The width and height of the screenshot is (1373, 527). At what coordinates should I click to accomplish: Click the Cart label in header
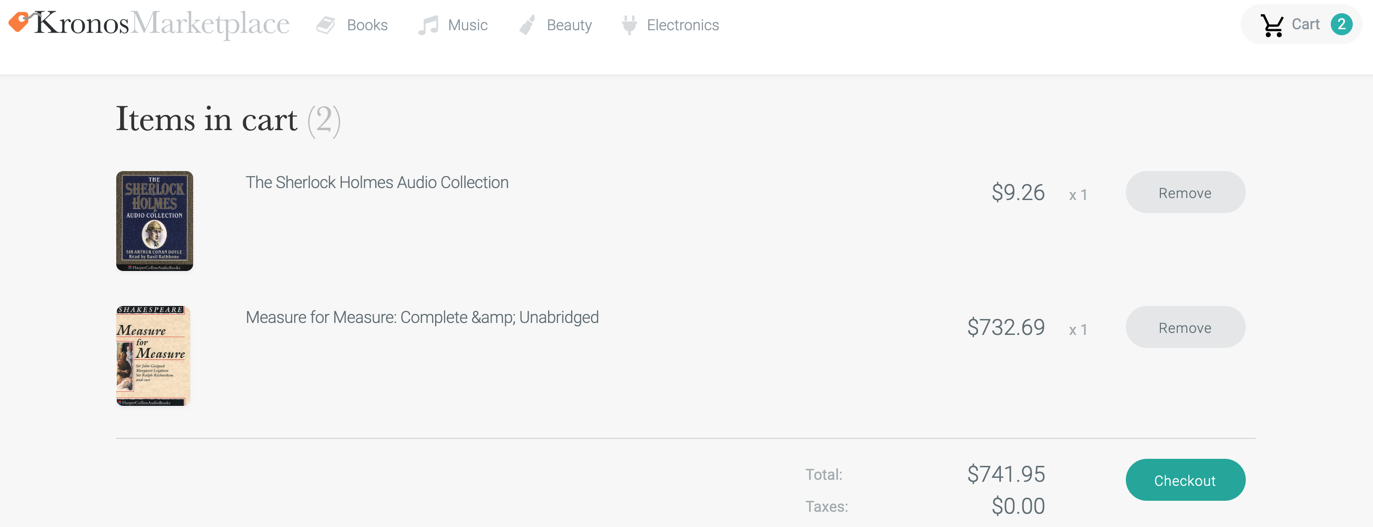pyautogui.click(x=1305, y=25)
